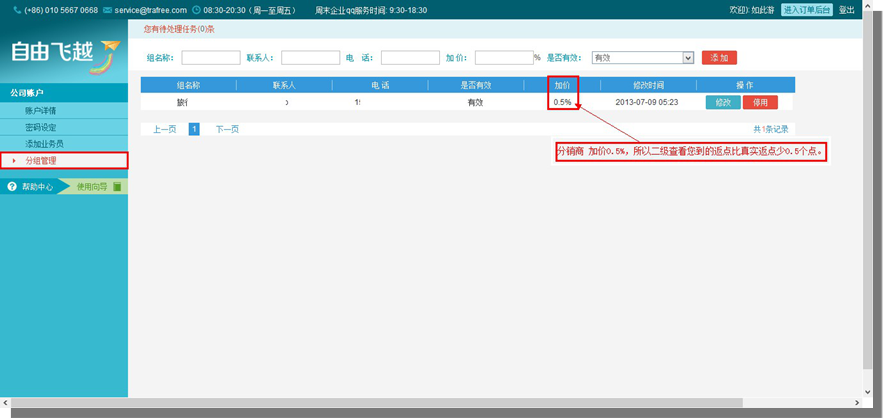Click the red arrow before 分组管理
The height and width of the screenshot is (419, 883).
coord(14,160)
